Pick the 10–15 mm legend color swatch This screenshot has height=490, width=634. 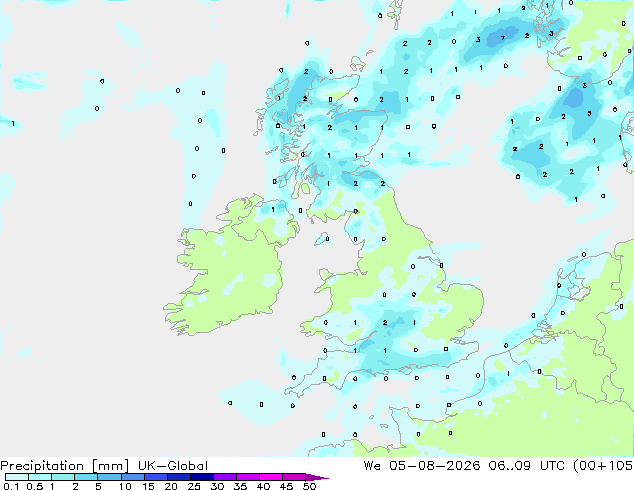click(x=133, y=477)
